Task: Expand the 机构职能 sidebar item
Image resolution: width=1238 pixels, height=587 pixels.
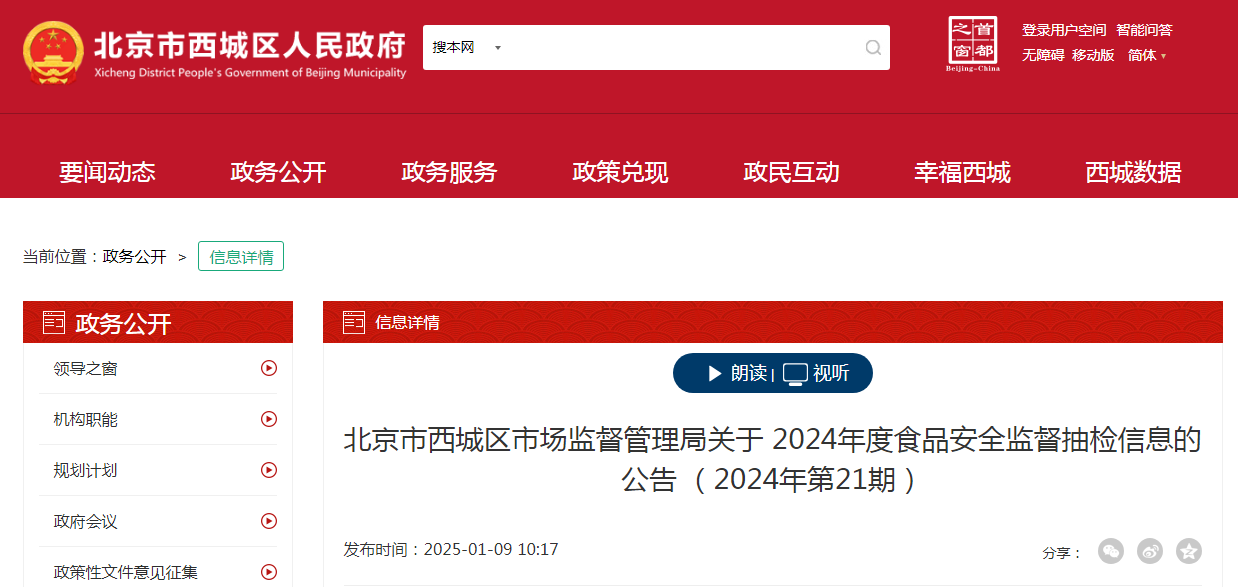Action: (x=159, y=419)
